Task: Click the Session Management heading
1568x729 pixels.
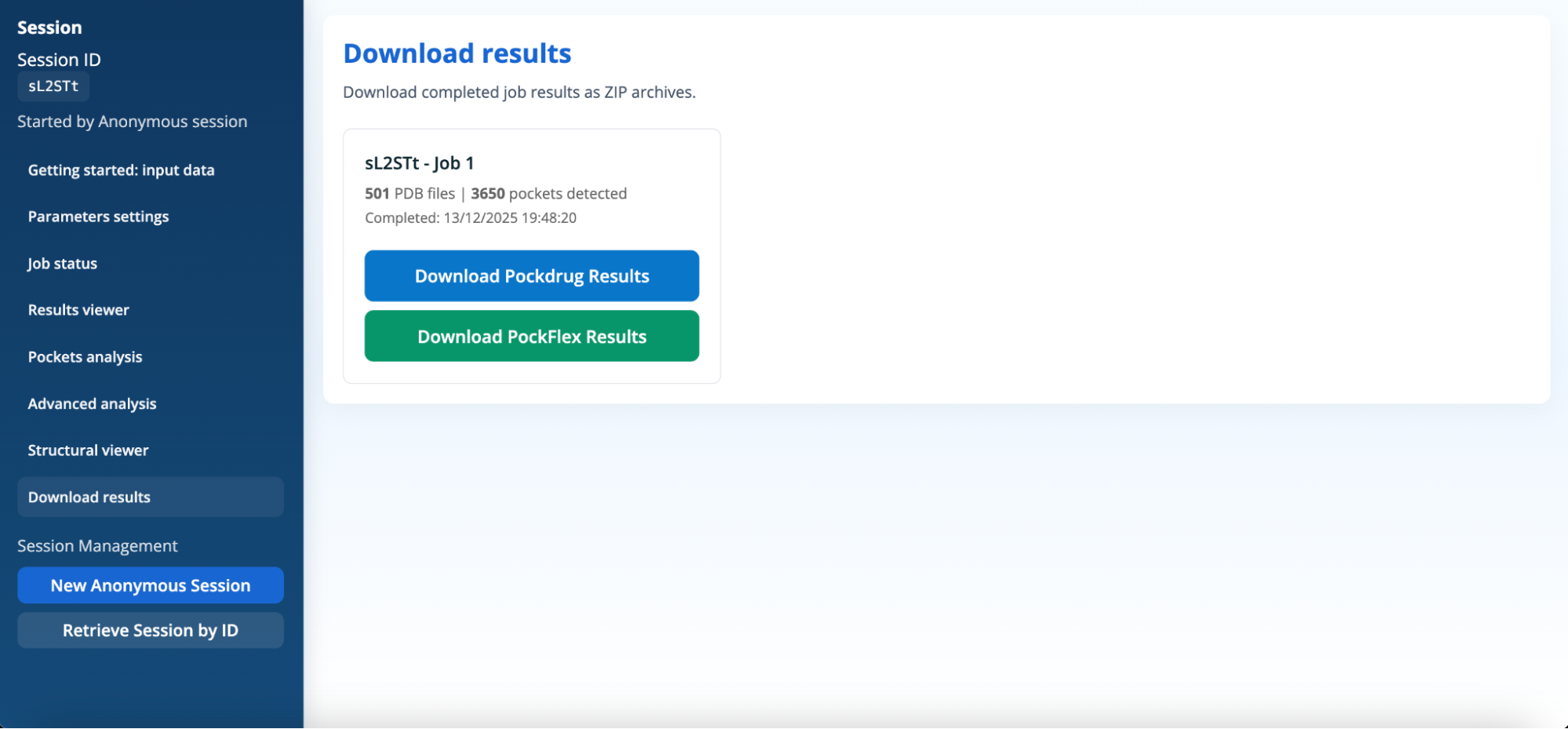Action: click(x=97, y=546)
